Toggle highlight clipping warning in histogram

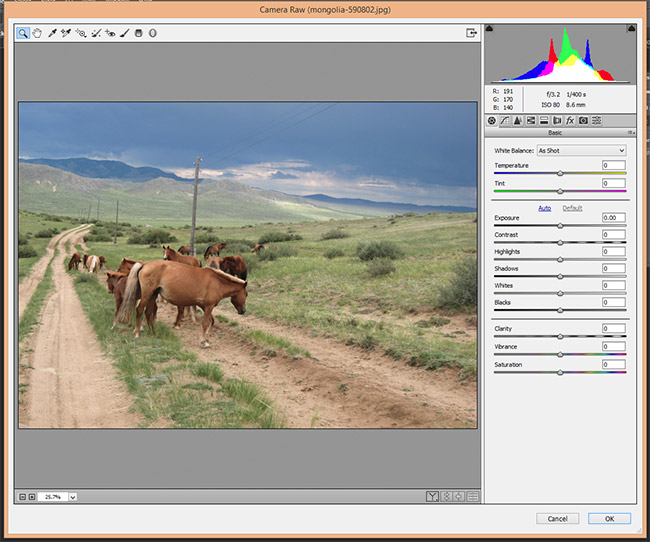631,28
